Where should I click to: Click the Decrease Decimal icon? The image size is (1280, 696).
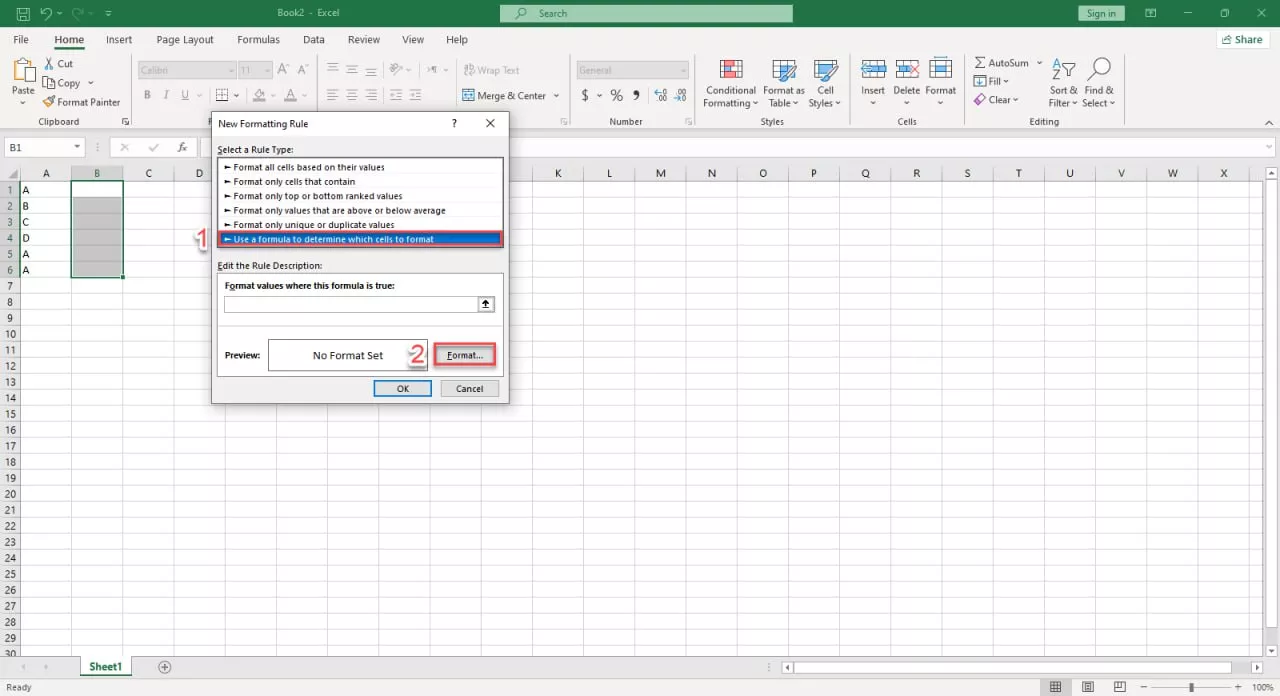(680, 96)
